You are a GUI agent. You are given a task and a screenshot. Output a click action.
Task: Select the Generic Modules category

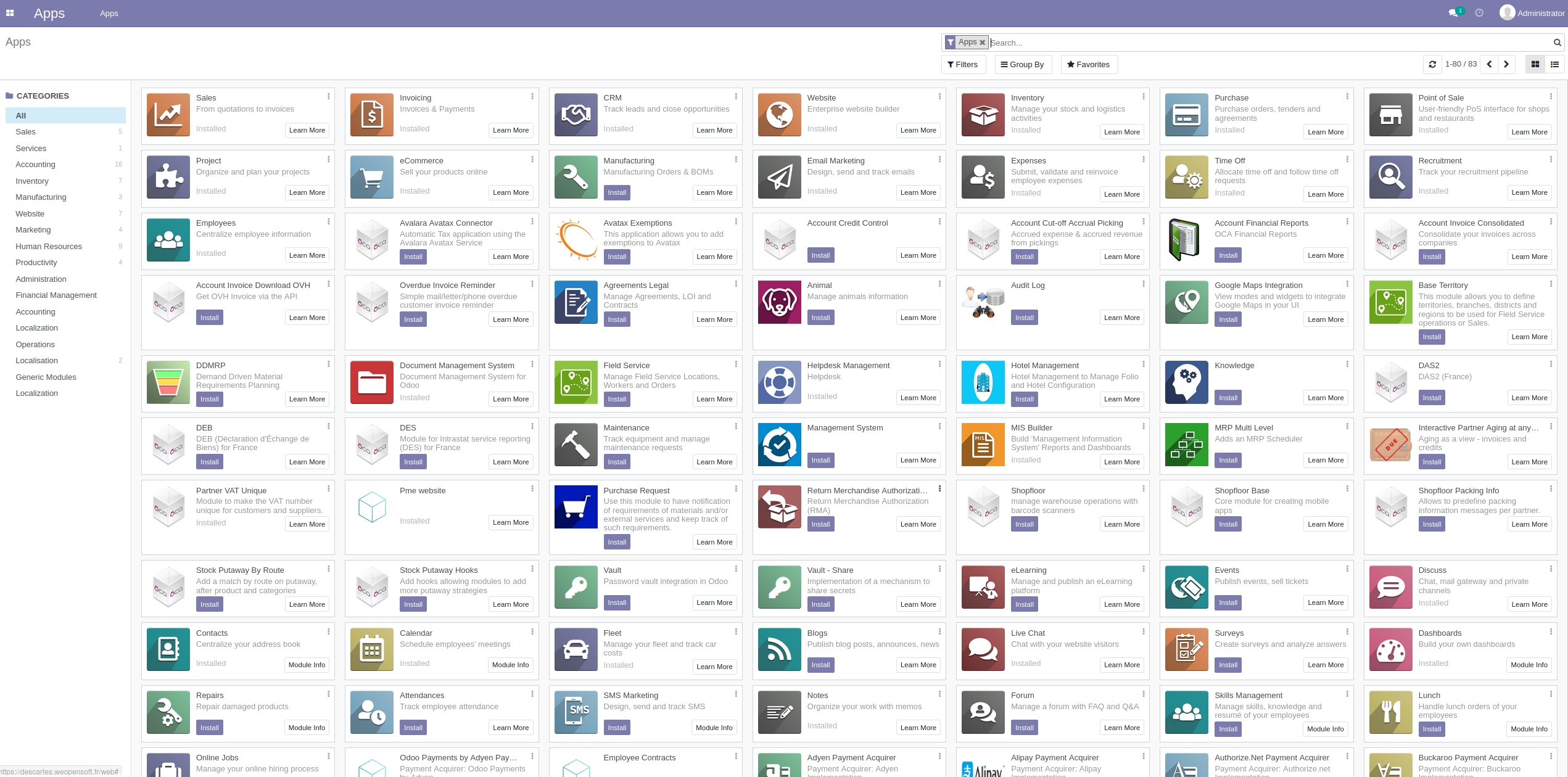(x=65, y=377)
